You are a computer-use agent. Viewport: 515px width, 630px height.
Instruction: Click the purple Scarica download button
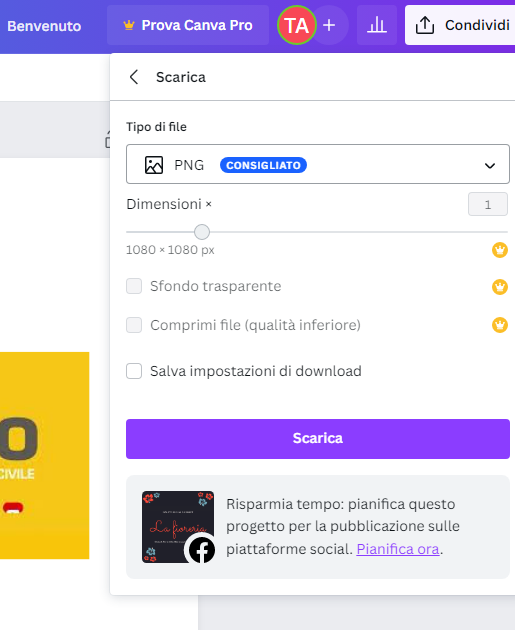click(x=318, y=439)
